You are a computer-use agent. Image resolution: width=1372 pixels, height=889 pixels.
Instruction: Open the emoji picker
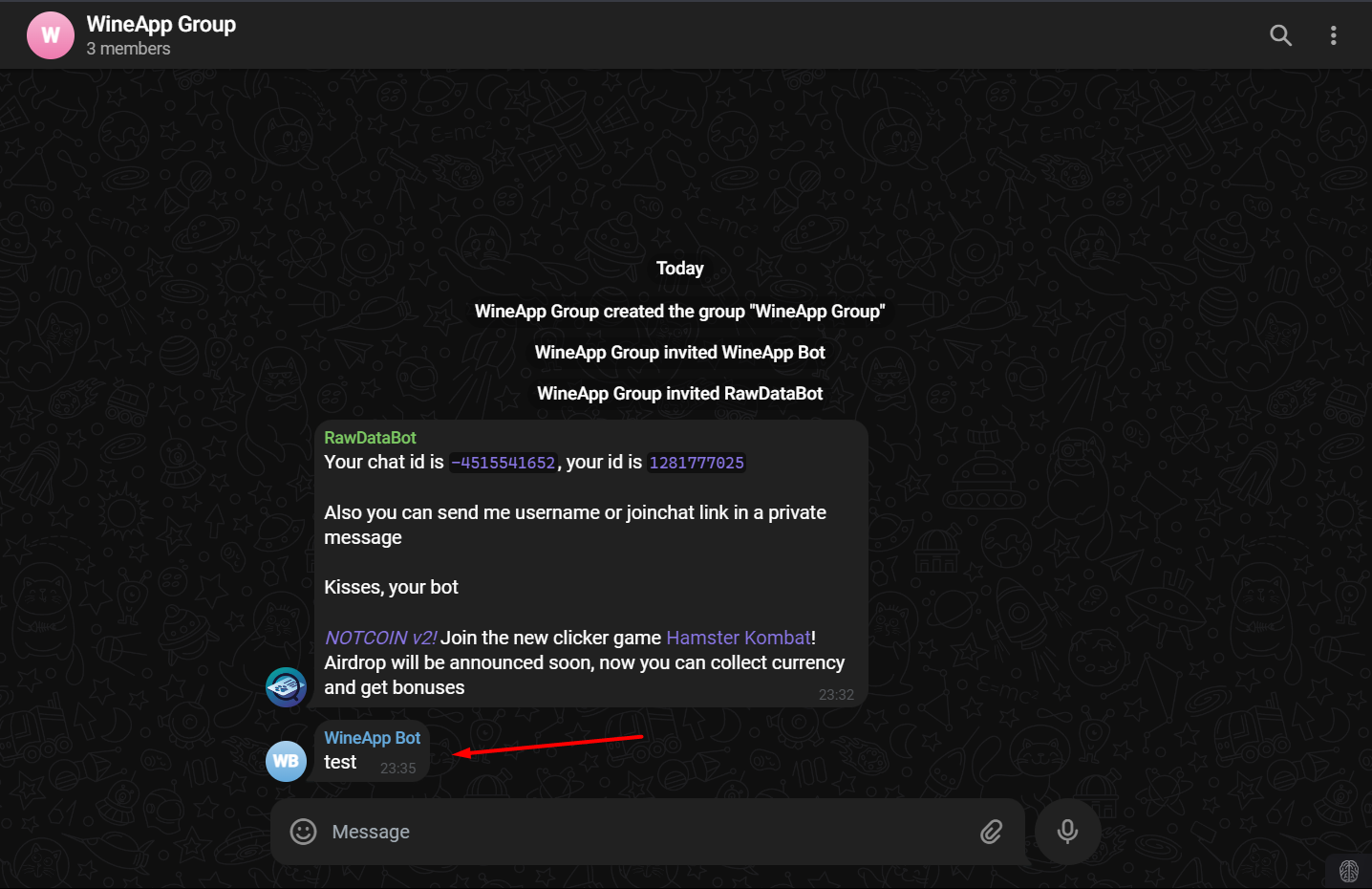click(x=303, y=832)
